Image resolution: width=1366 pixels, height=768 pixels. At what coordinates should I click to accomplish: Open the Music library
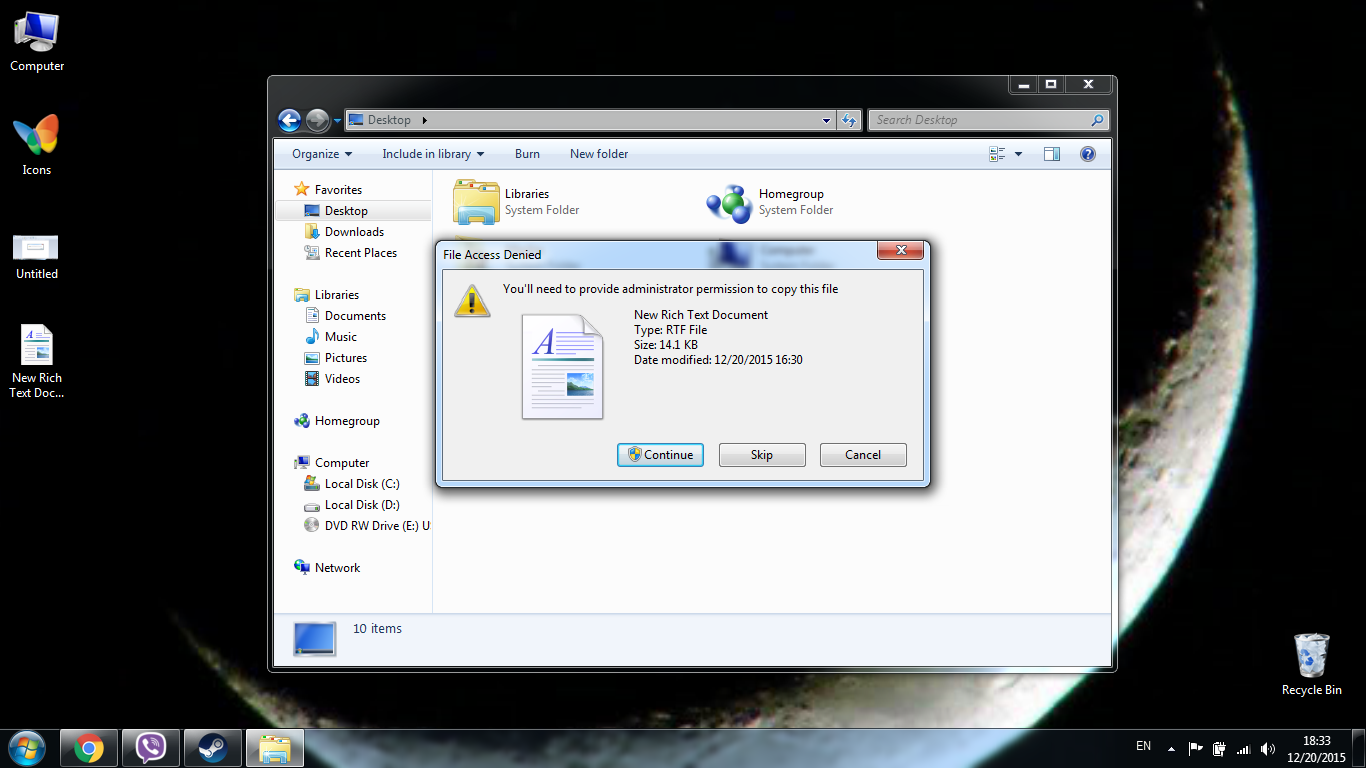tap(330, 337)
